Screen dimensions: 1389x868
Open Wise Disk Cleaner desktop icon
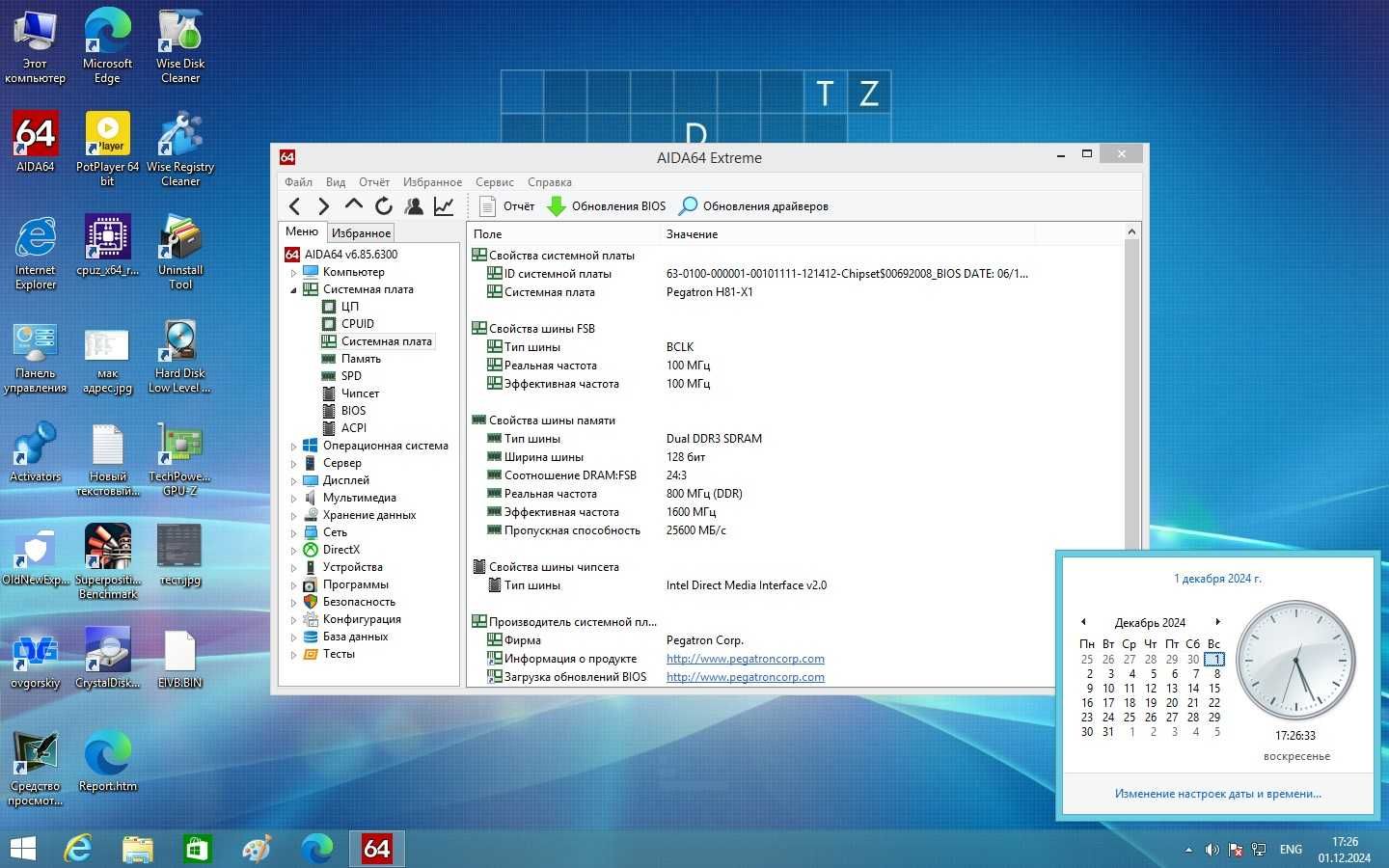tap(180, 46)
